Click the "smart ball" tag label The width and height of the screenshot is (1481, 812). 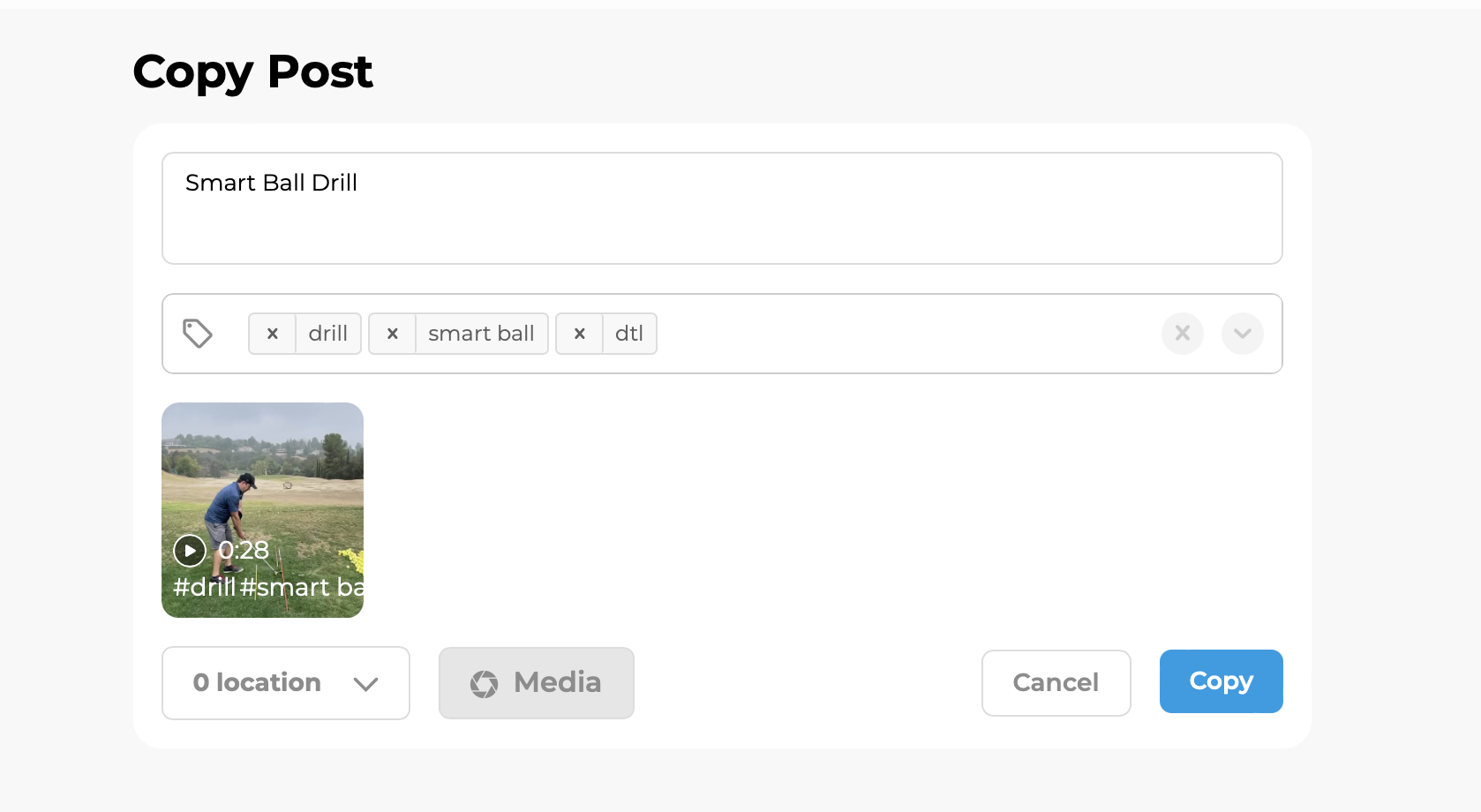pos(481,334)
